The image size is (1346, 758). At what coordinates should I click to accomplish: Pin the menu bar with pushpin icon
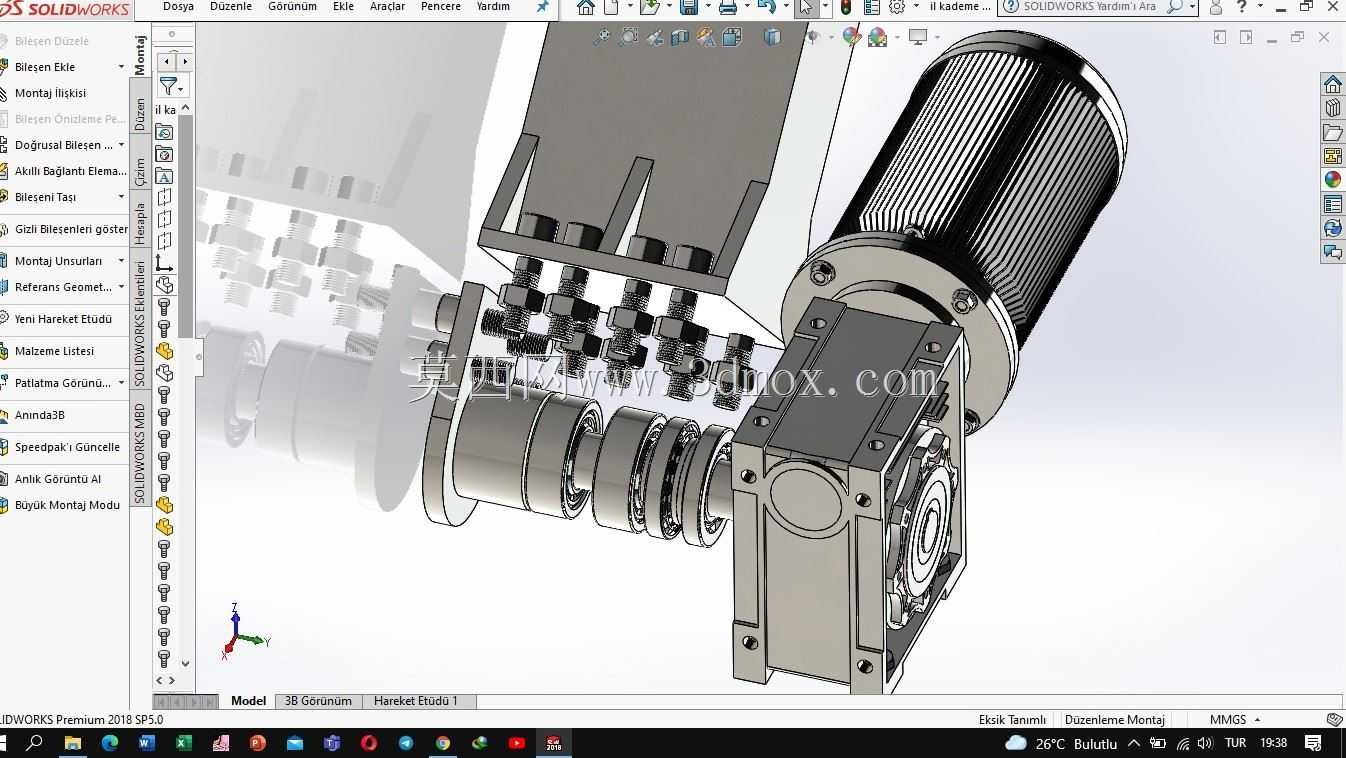(x=542, y=7)
